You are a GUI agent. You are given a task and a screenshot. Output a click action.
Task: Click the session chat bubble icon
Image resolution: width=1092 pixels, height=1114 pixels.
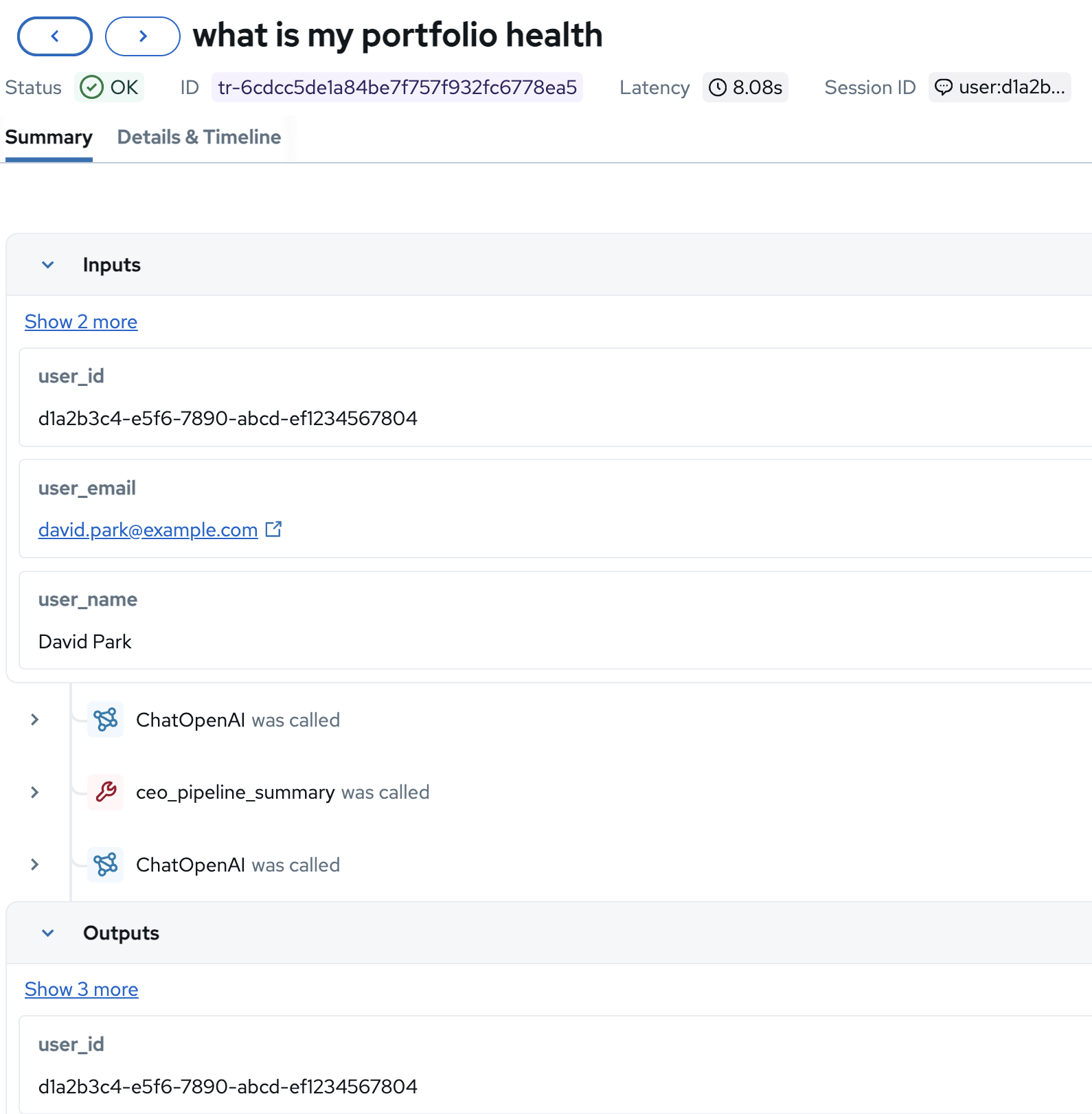[944, 87]
